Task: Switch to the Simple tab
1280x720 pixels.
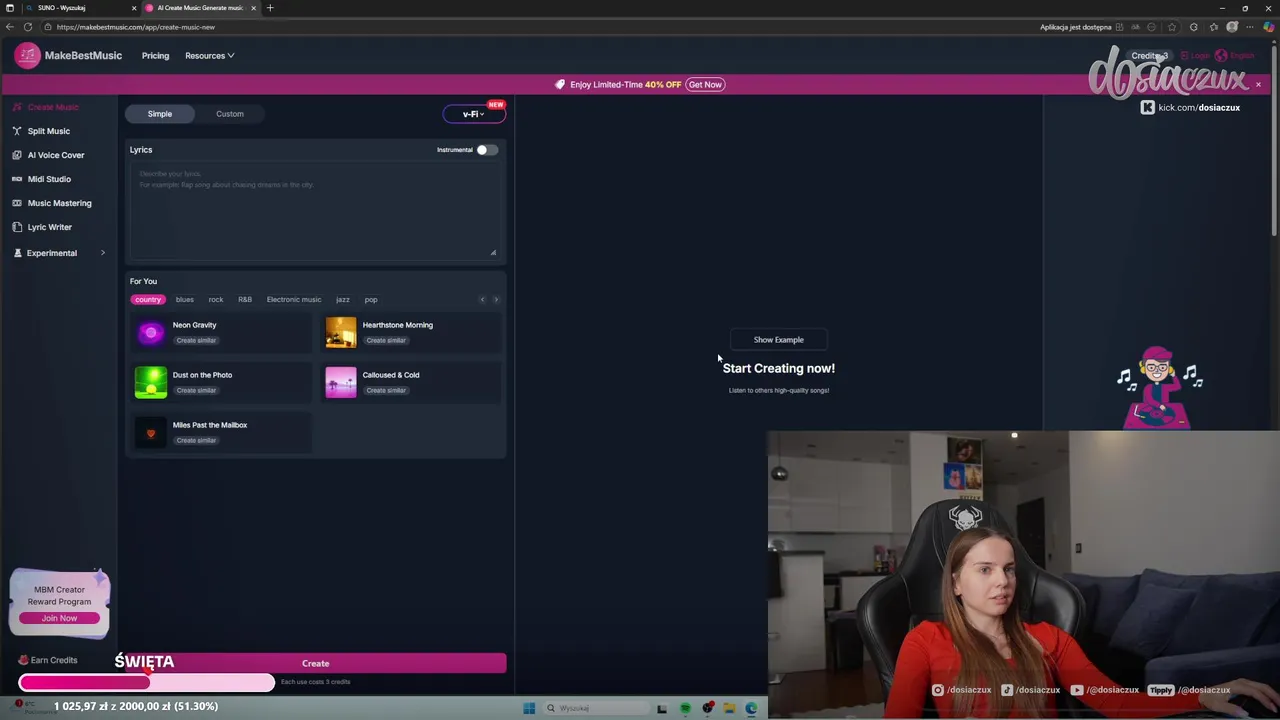Action: (x=160, y=114)
